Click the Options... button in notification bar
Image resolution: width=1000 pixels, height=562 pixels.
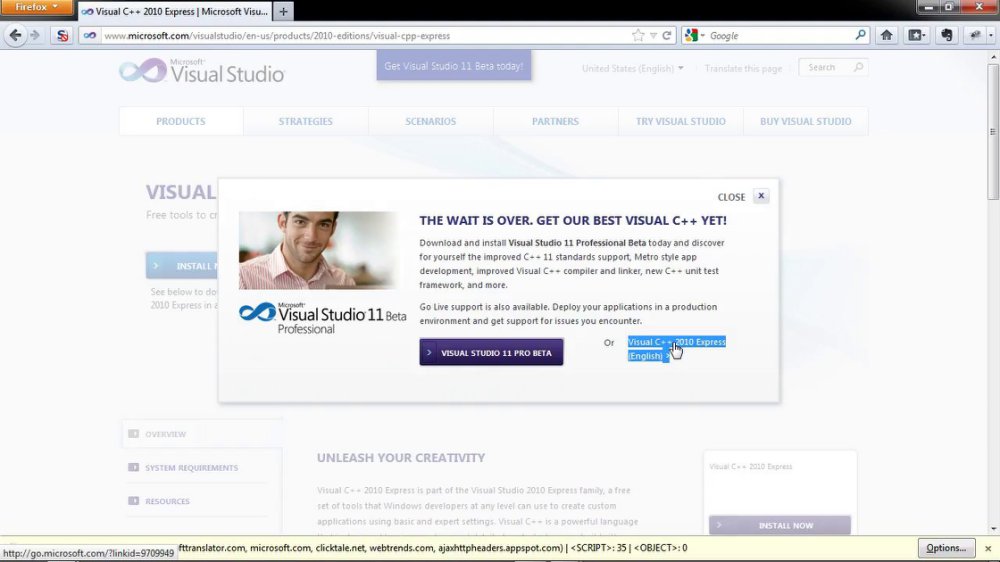pyautogui.click(x=946, y=548)
